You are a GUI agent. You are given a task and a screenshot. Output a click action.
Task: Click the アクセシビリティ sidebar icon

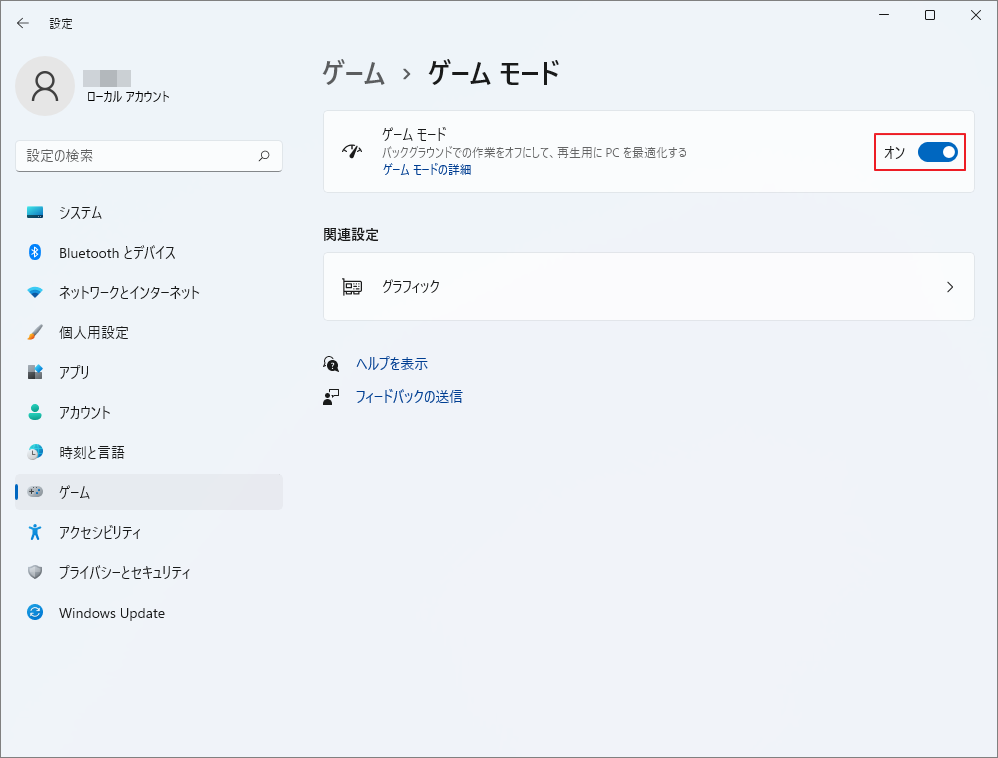35,532
